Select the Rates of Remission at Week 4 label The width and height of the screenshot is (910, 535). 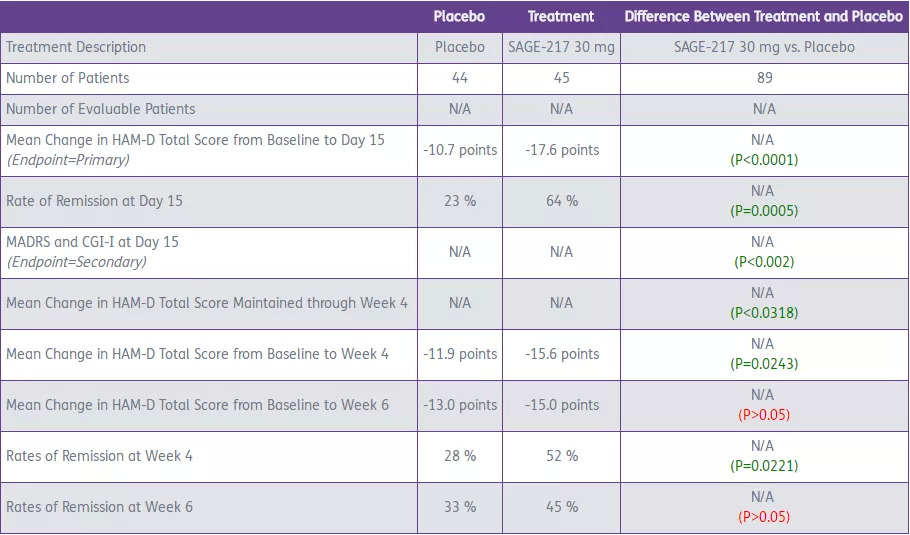pyautogui.click(x=100, y=456)
